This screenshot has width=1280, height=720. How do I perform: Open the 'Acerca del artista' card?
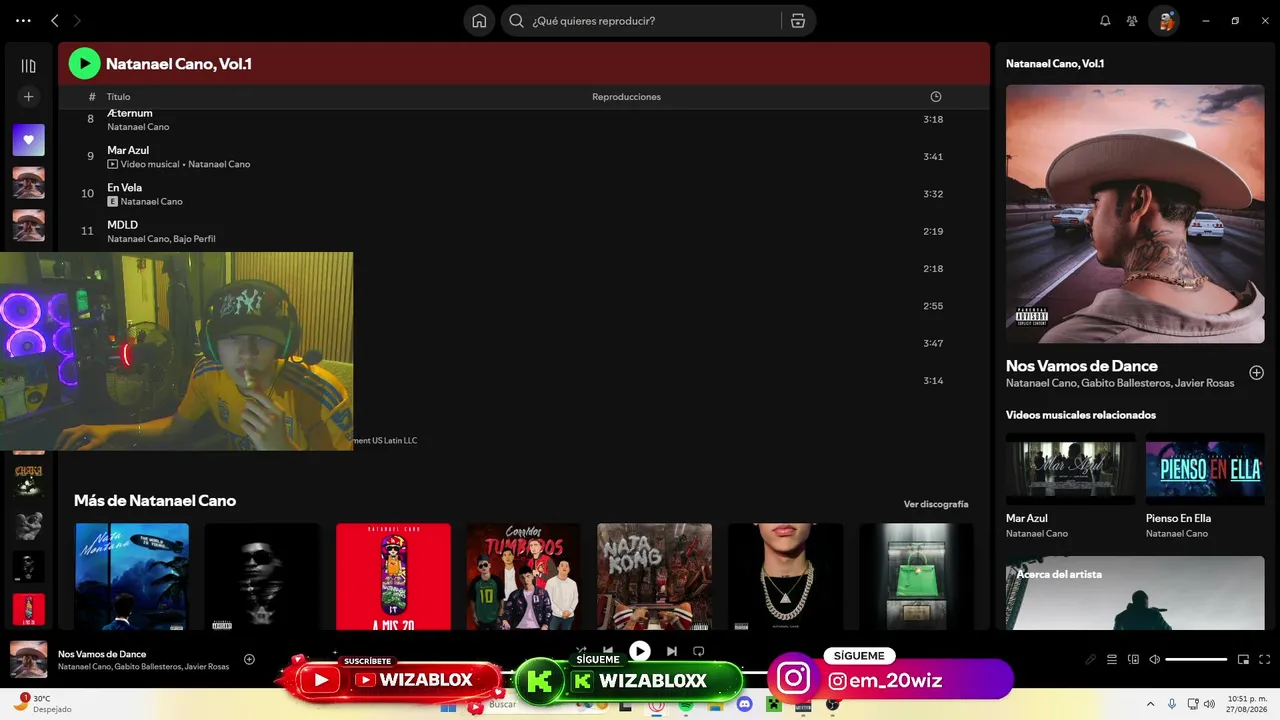pos(1135,593)
